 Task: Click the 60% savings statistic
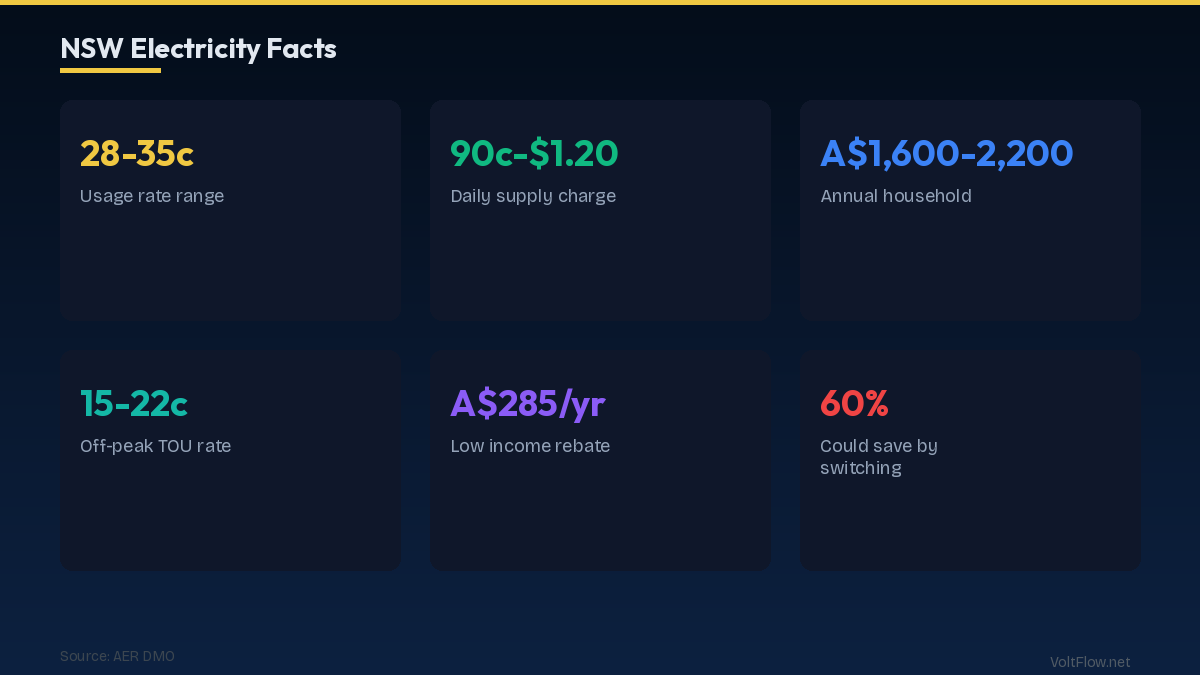(854, 404)
